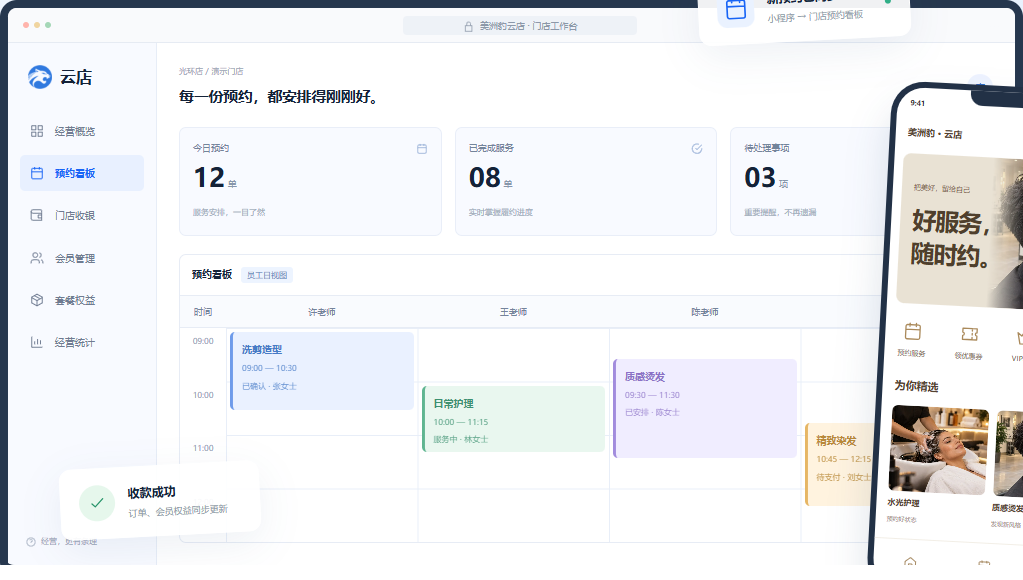Click the 小程序 → 门店预约看板 notification text

click(x=816, y=16)
